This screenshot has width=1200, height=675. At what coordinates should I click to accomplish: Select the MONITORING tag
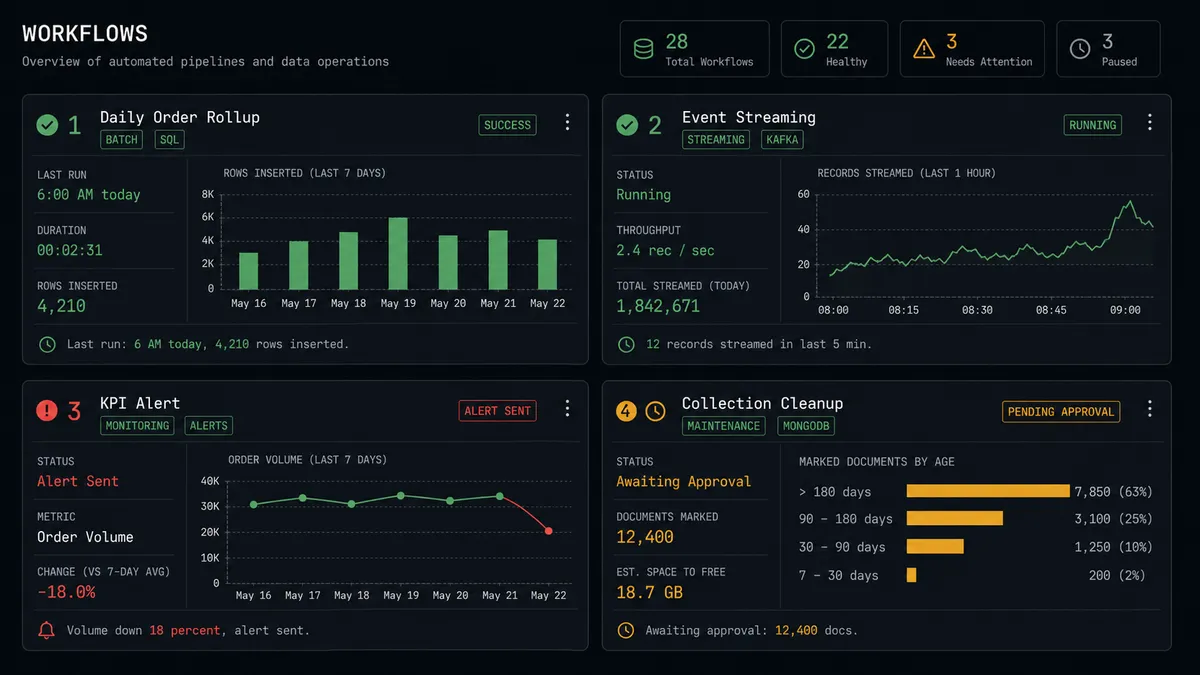click(137, 426)
